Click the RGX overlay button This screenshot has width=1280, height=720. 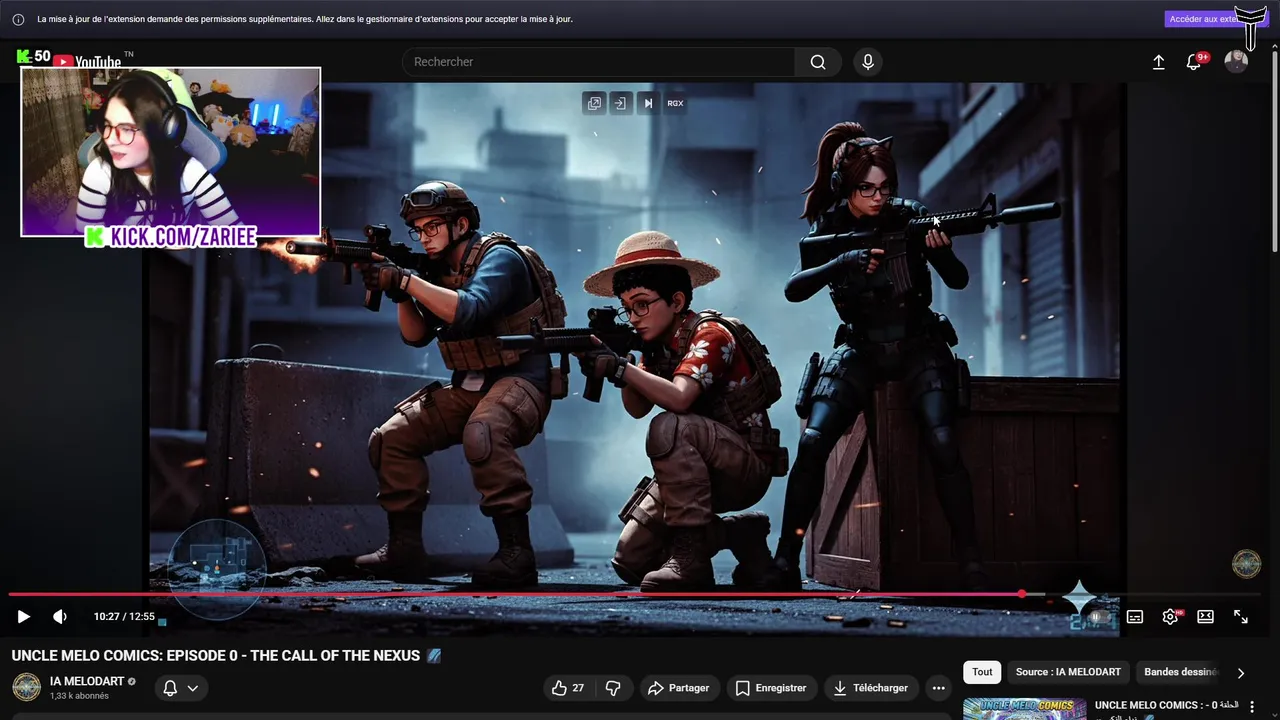coord(675,103)
